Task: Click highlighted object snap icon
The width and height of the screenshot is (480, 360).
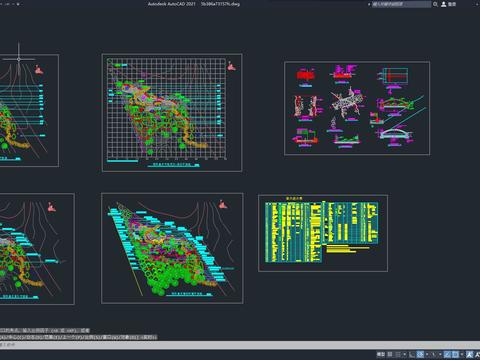Action: (x=455, y=354)
